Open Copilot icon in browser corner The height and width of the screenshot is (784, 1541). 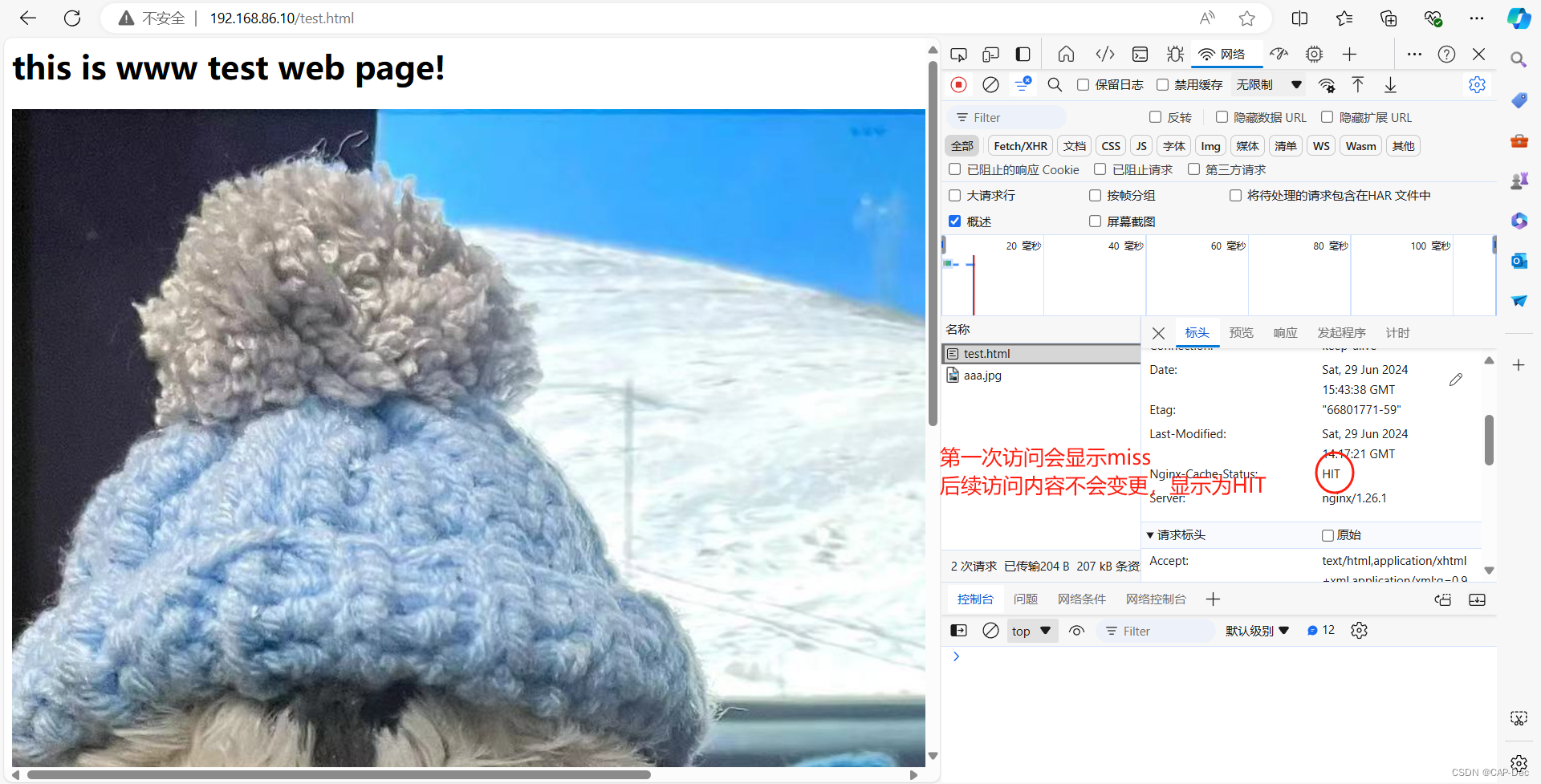click(x=1519, y=18)
